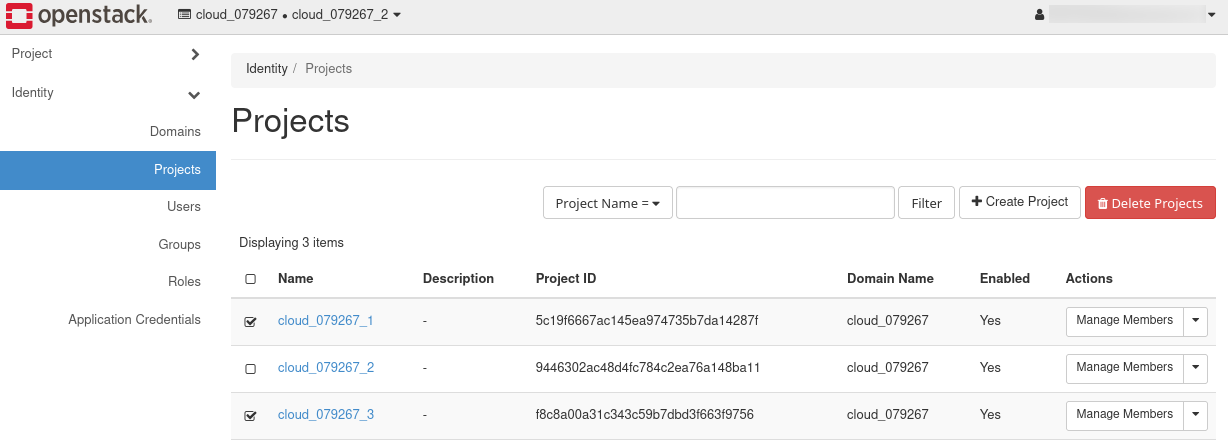Open the Roles page in sidebar
Image resolution: width=1228 pixels, height=445 pixels.
coord(184,282)
